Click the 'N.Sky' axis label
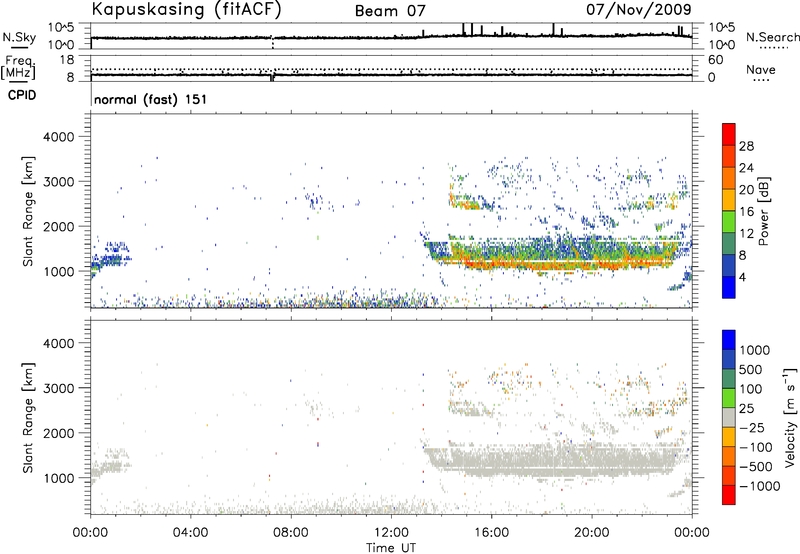800x554 pixels. click(19, 37)
